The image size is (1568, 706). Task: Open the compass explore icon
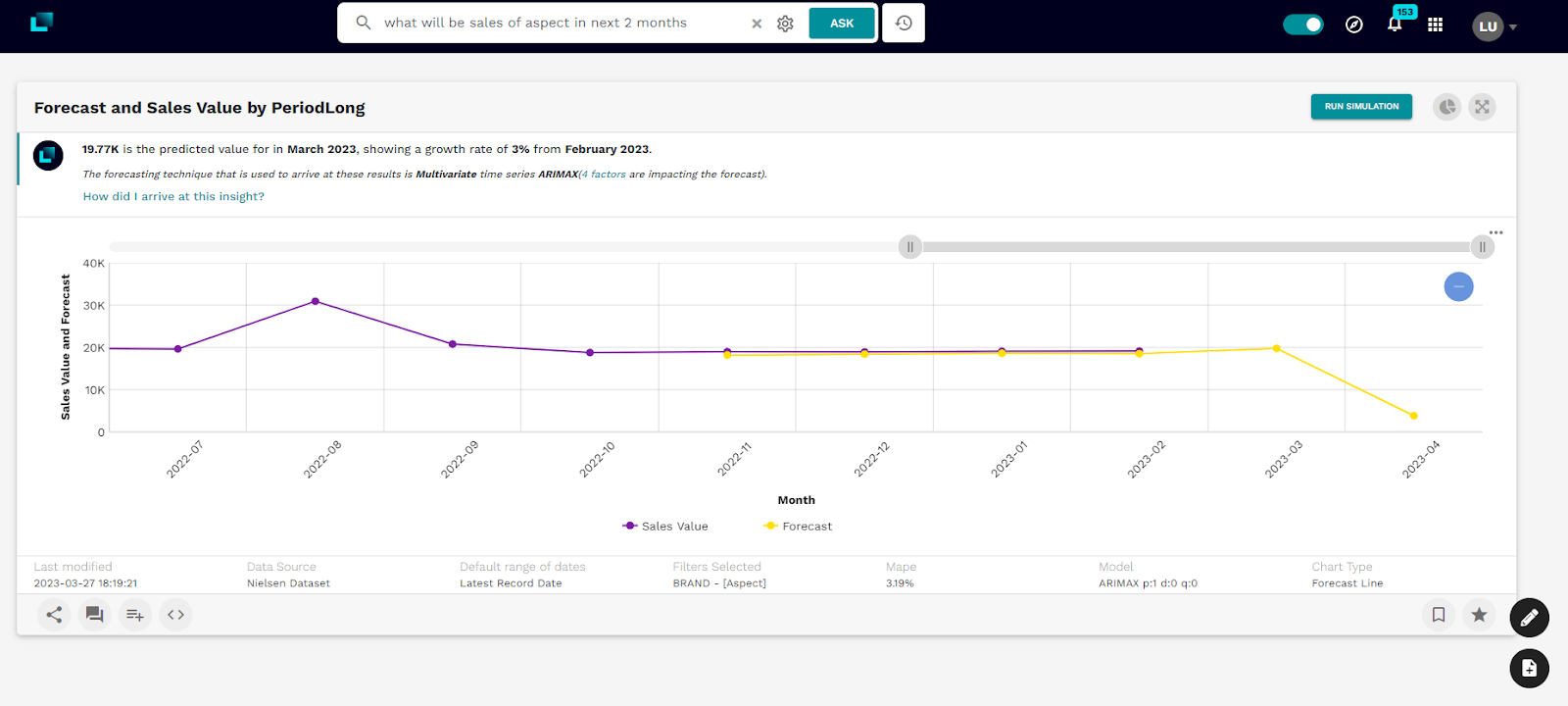click(1354, 25)
